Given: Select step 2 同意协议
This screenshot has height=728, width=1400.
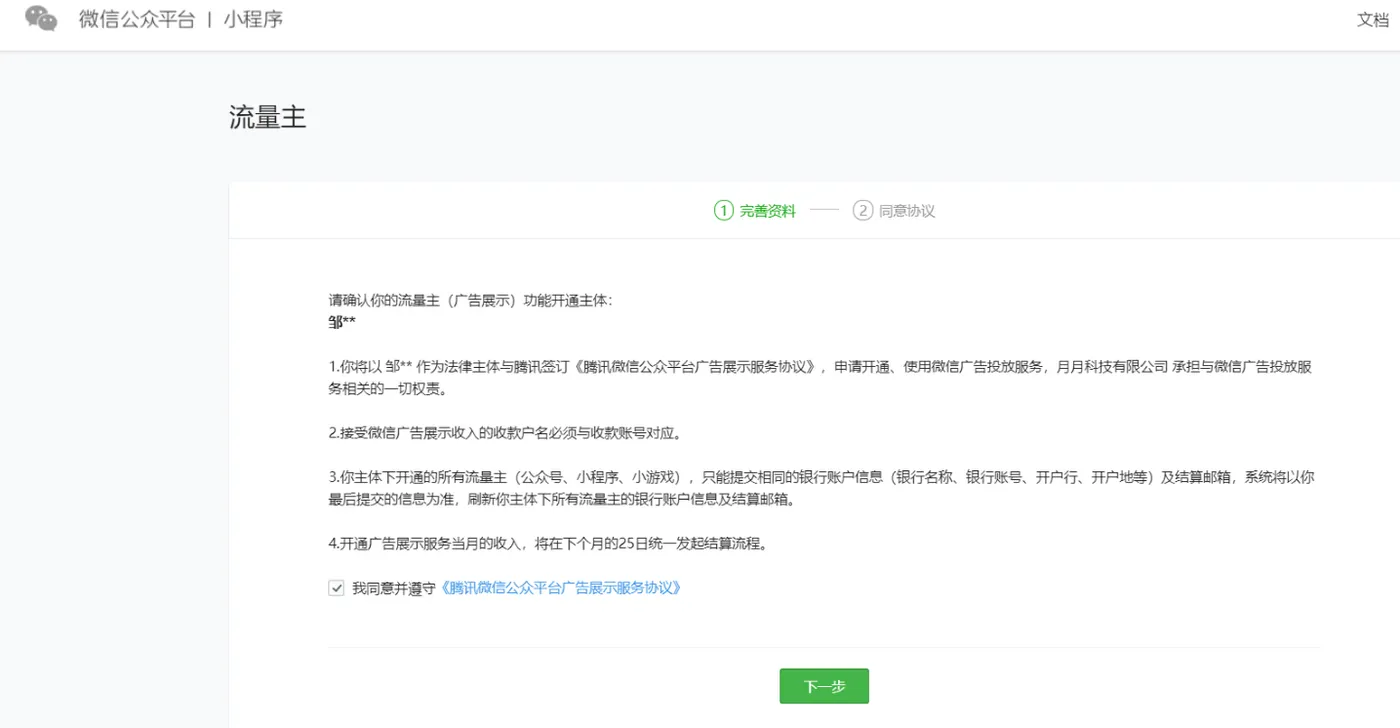Looking at the screenshot, I should pyautogui.click(x=894, y=211).
